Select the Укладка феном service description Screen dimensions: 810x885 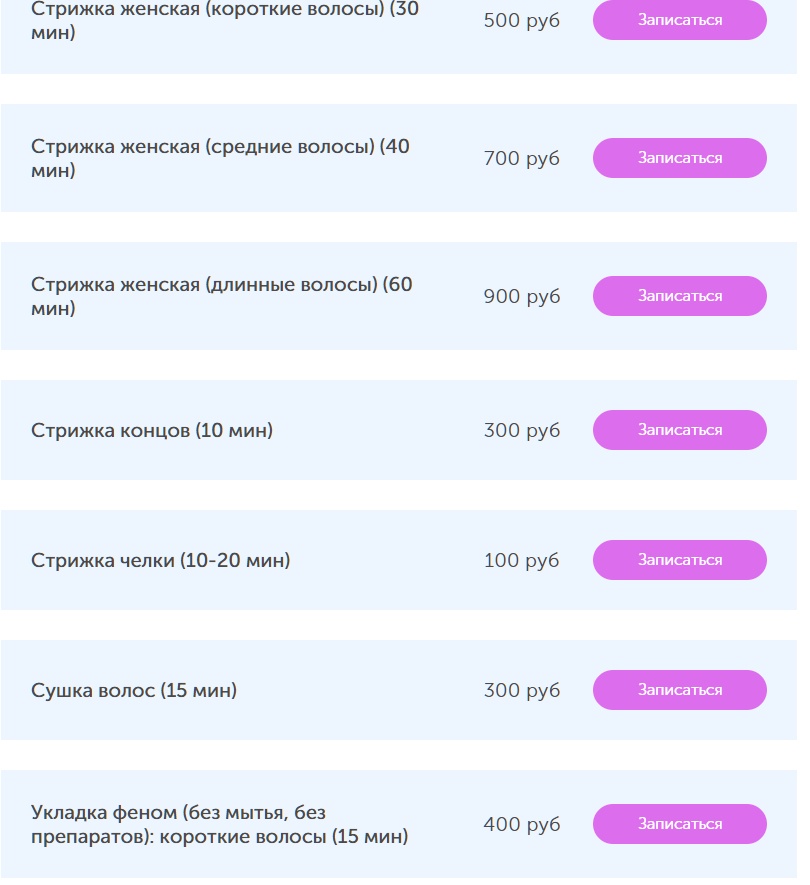click(x=219, y=824)
